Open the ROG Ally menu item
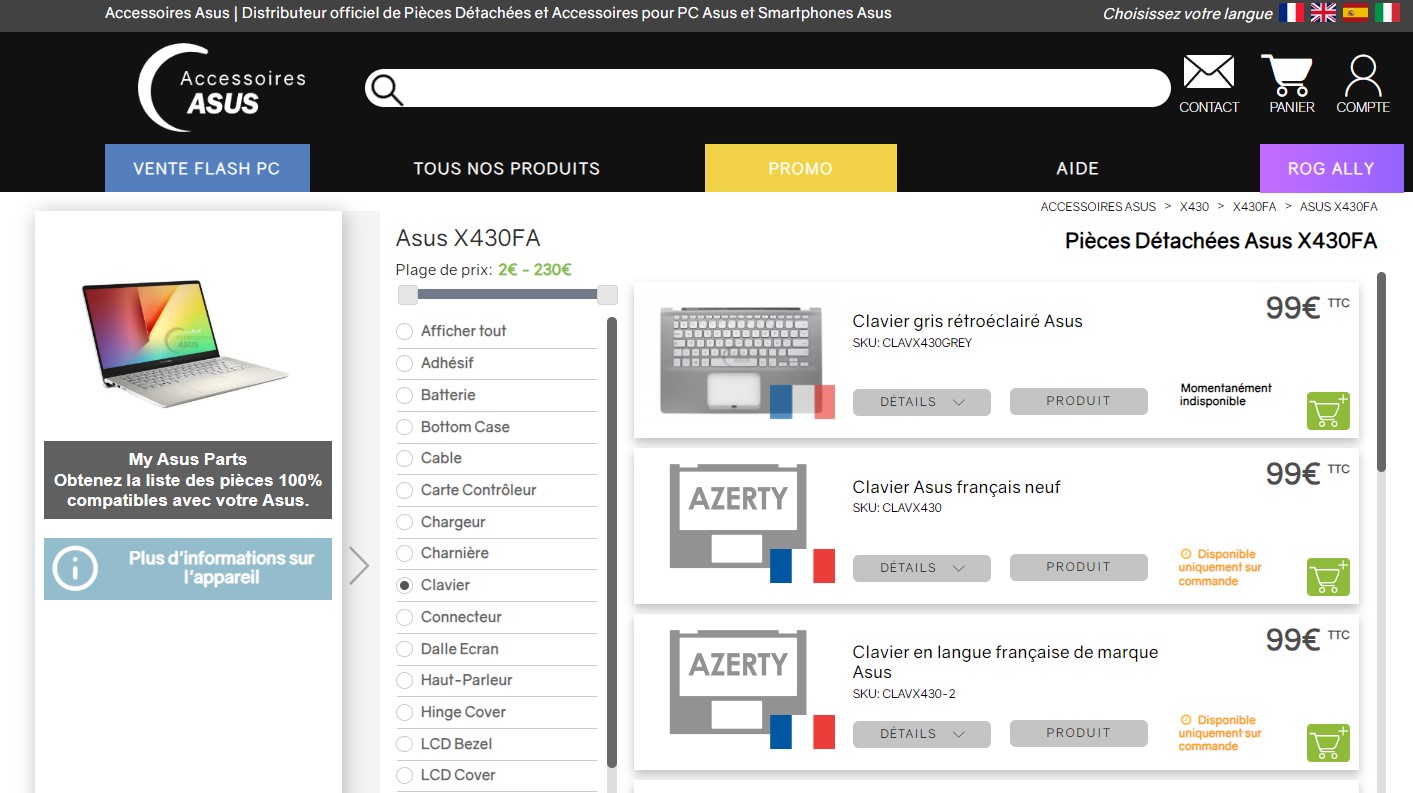 click(1331, 168)
